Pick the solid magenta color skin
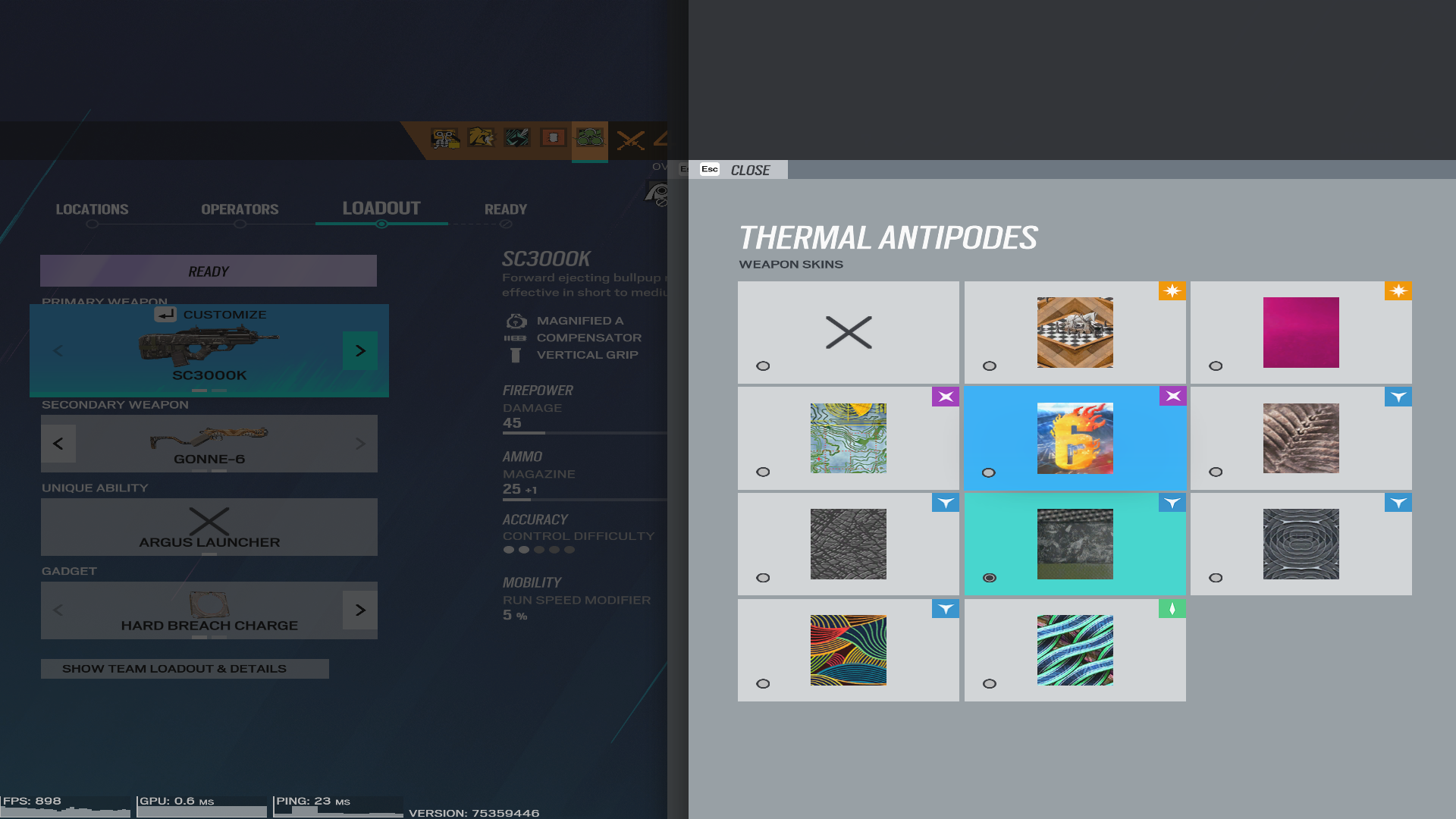The image size is (1456, 819). (1301, 332)
